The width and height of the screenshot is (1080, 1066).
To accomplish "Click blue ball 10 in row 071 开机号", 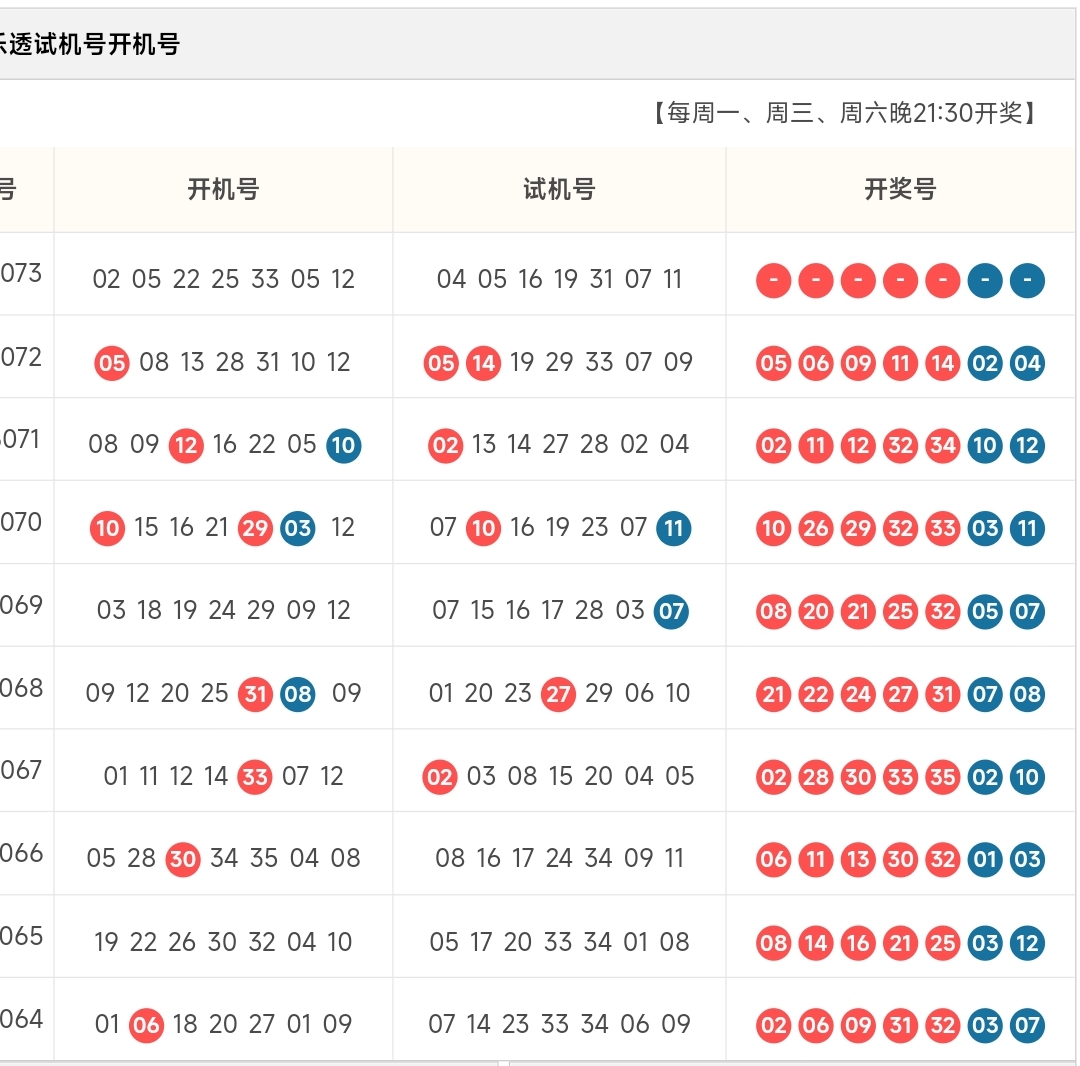I will tap(344, 446).
